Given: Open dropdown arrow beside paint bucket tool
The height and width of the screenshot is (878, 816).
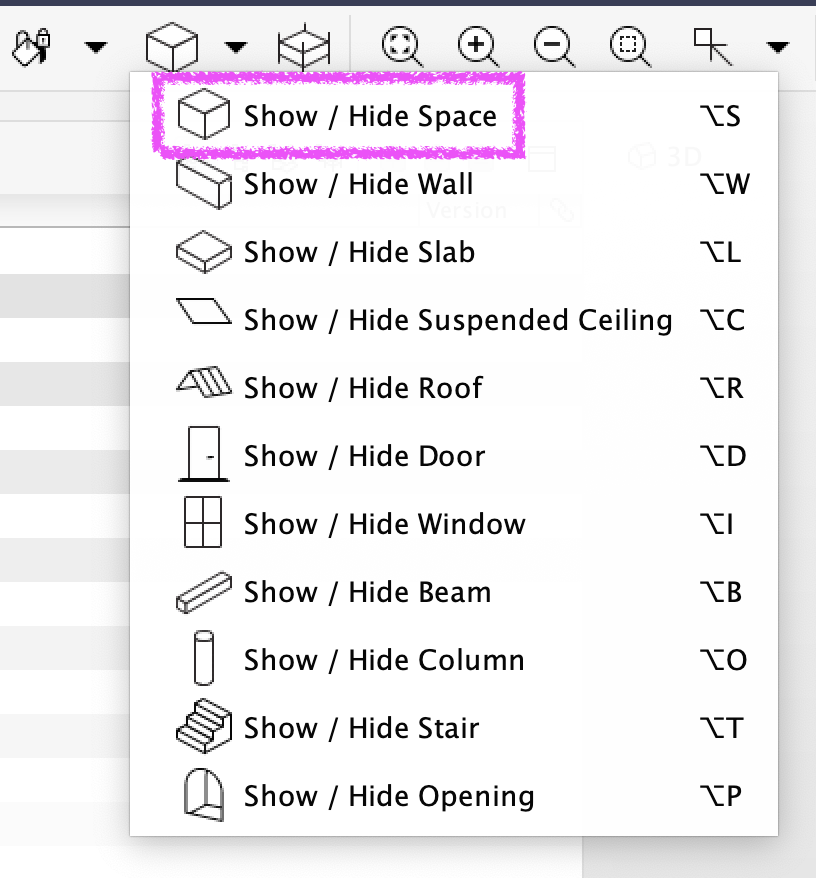Looking at the screenshot, I should [95, 47].
